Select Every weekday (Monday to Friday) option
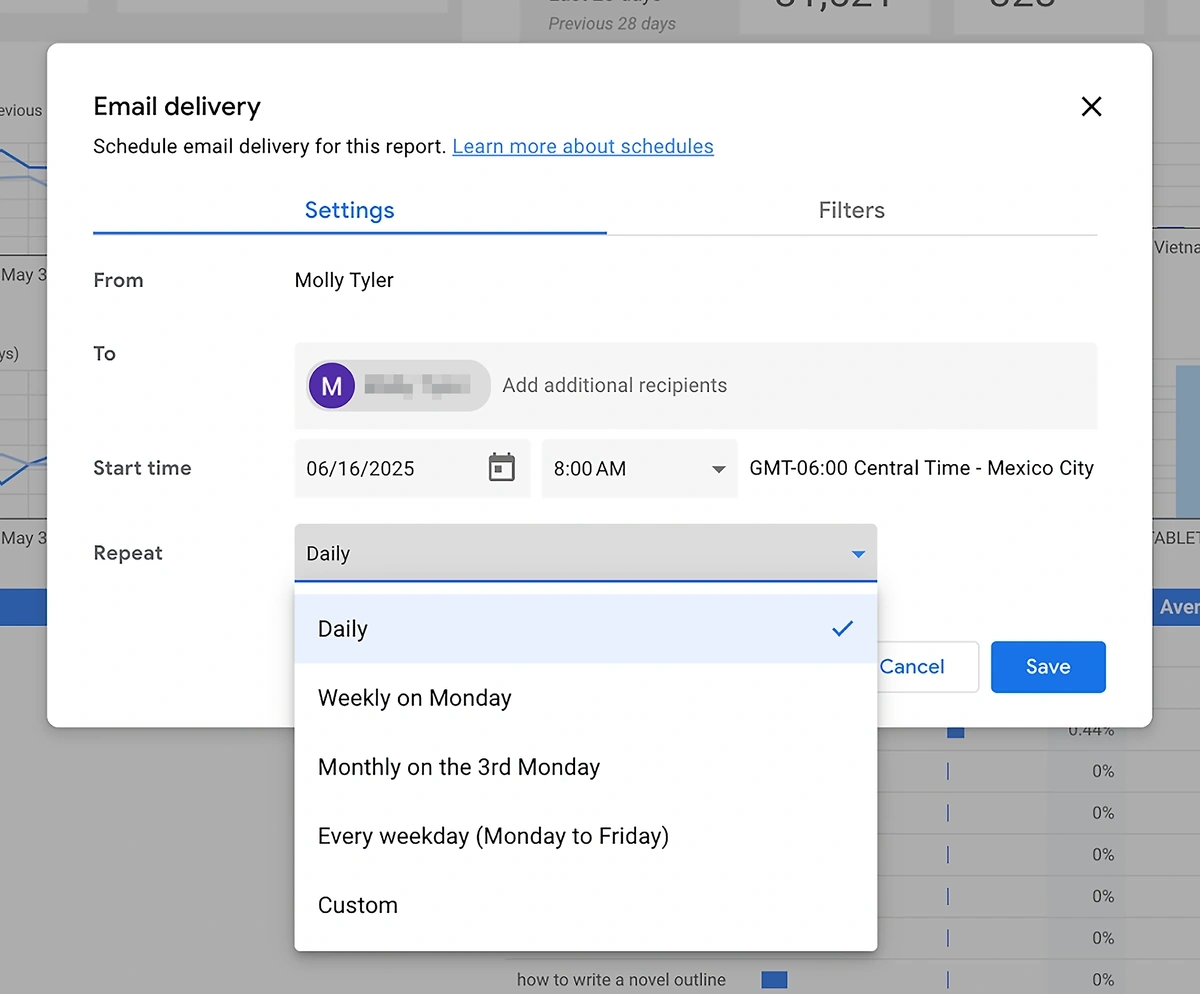Screen dimensions: 1200x994 tap(493, 836)
